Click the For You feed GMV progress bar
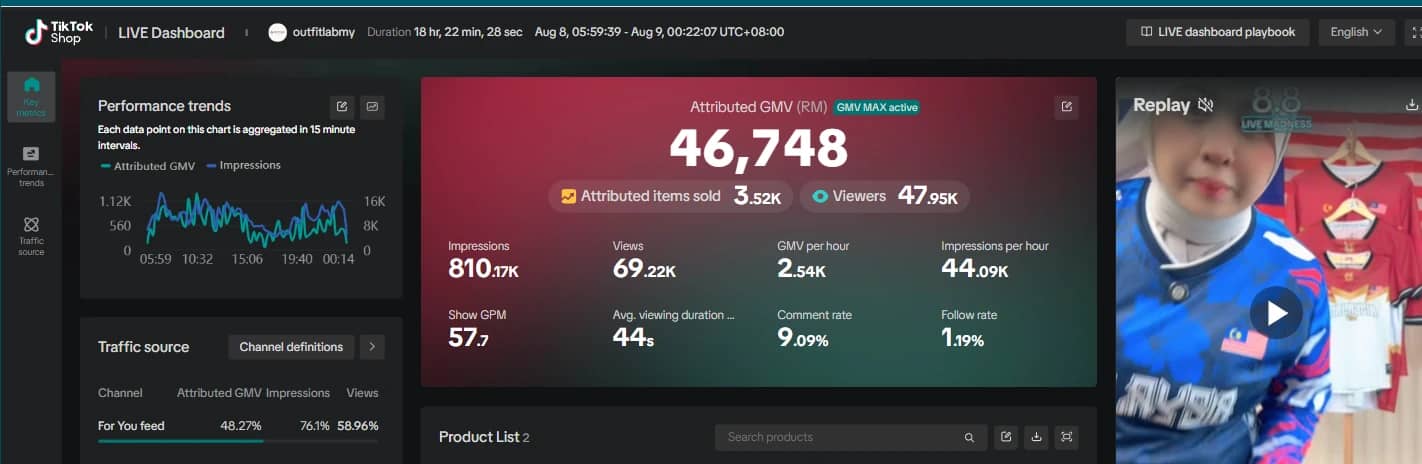The width and height of the screenshot is (1422, 464). point(238,441)
